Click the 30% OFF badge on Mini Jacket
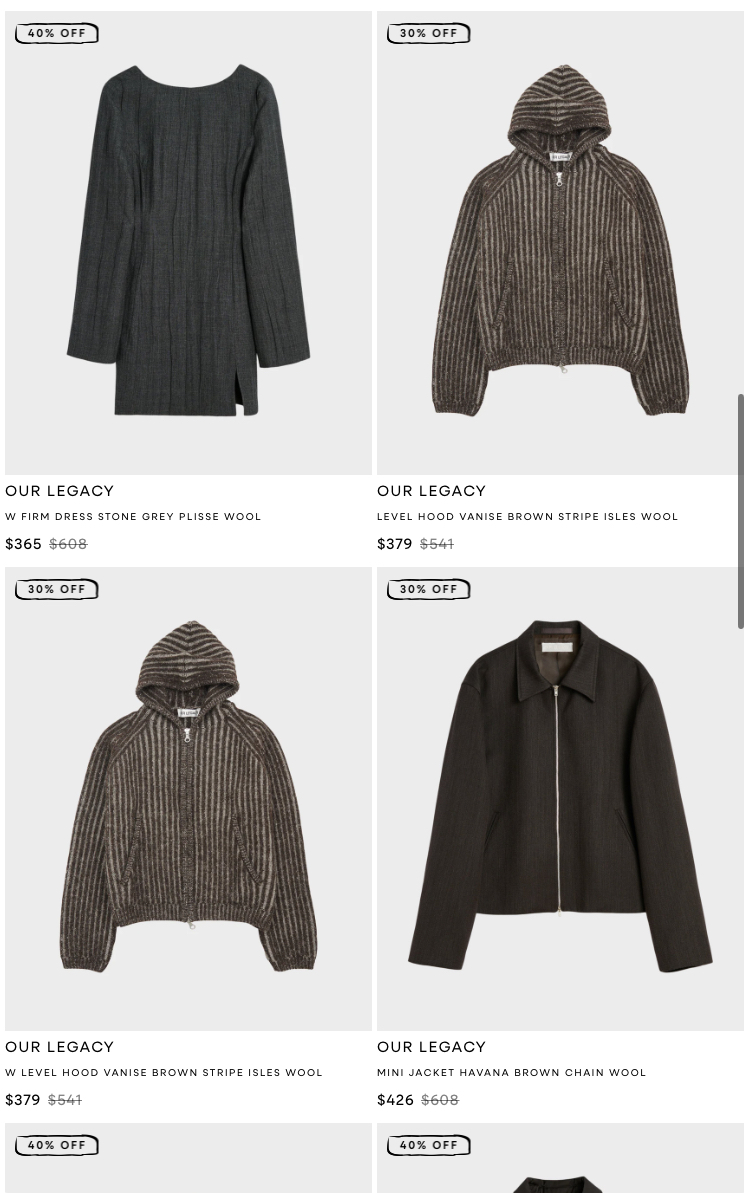 (428, 590)
